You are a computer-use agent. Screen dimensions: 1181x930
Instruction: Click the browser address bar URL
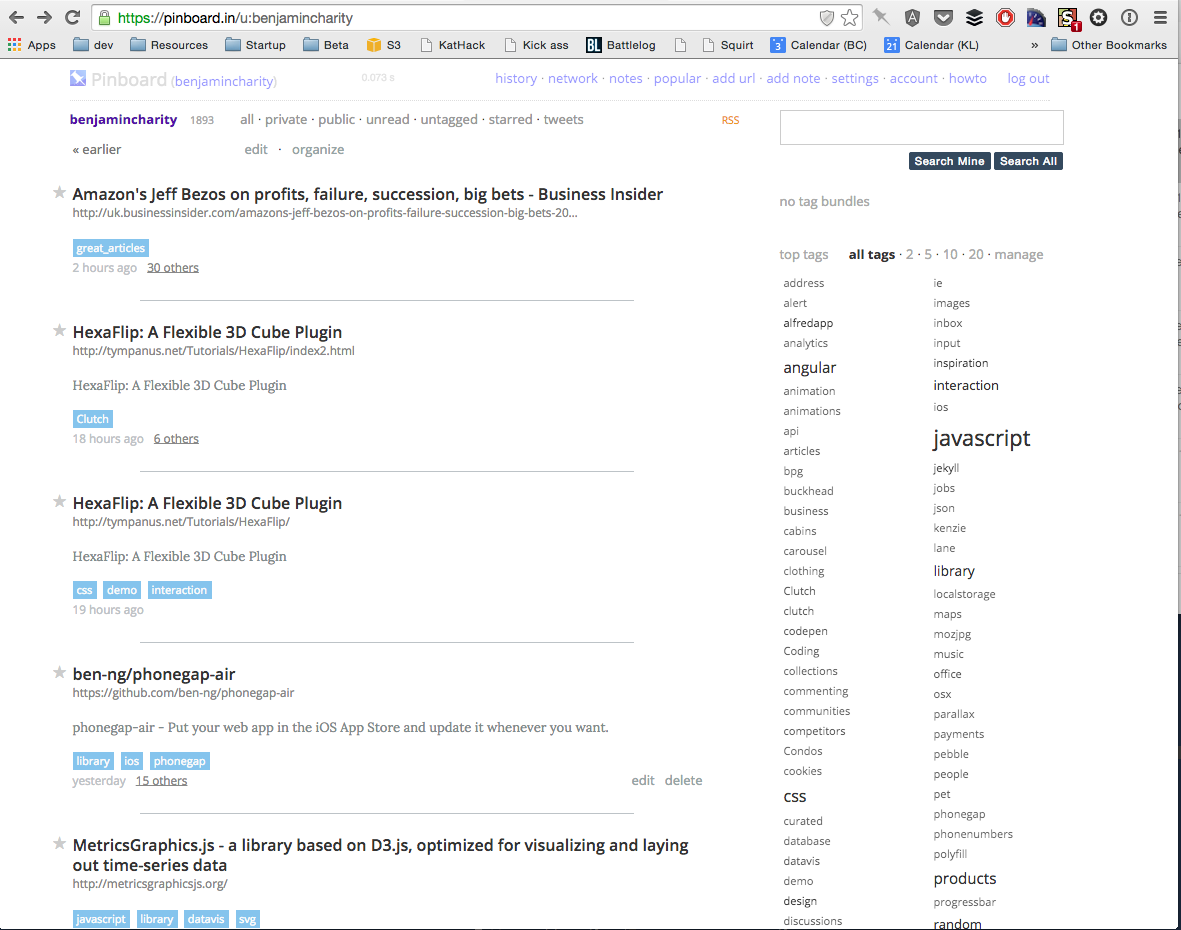click(235, 18)
